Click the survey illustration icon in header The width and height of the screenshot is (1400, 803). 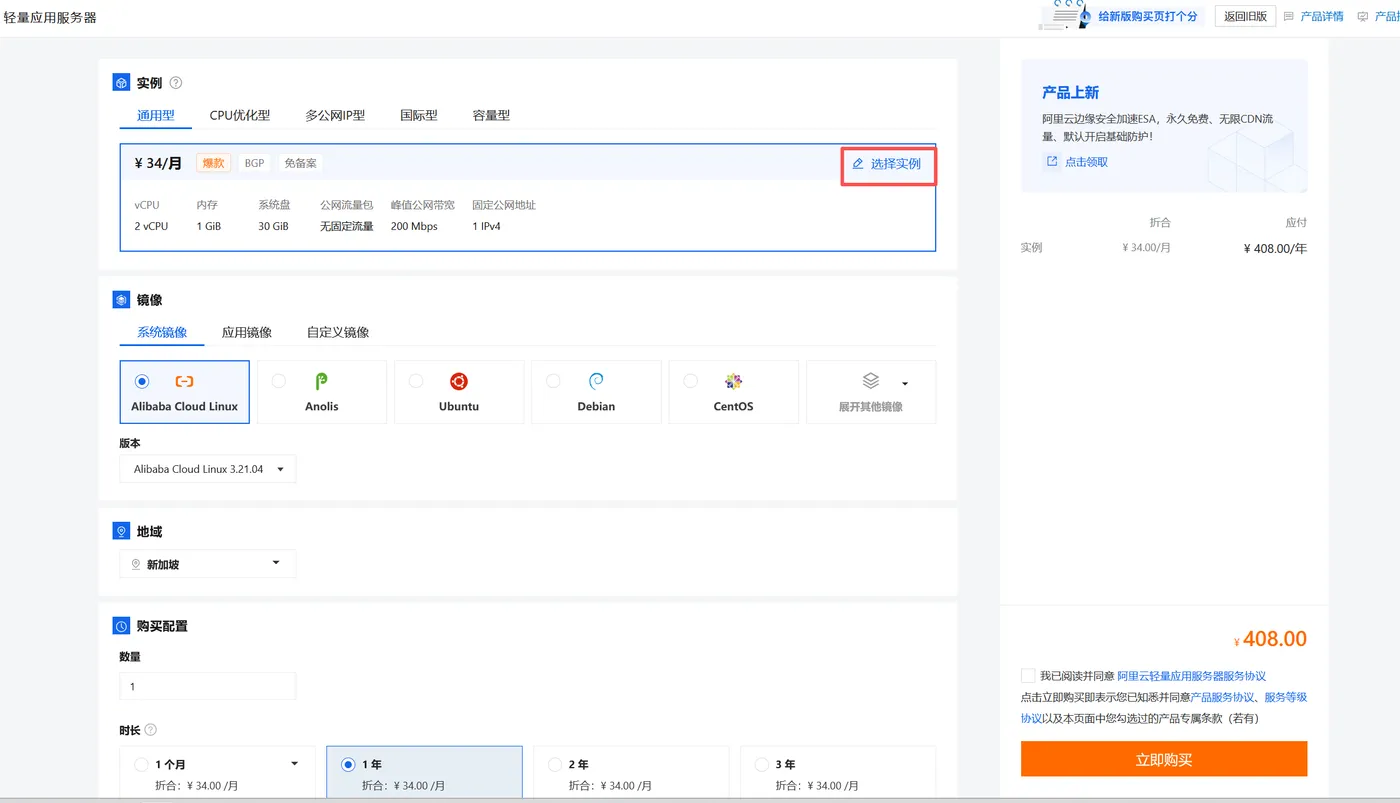point(1066,16)
